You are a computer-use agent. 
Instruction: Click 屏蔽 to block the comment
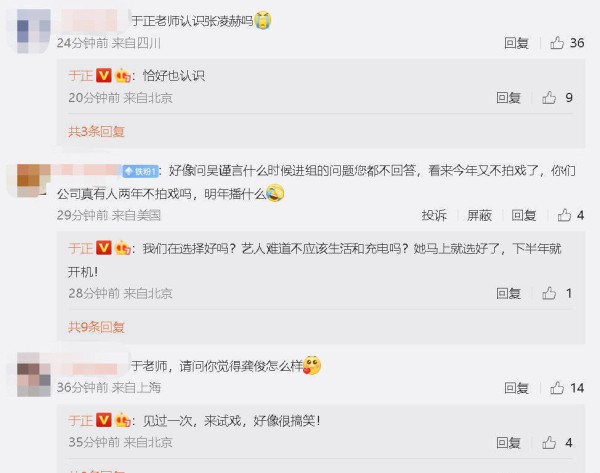479,215
